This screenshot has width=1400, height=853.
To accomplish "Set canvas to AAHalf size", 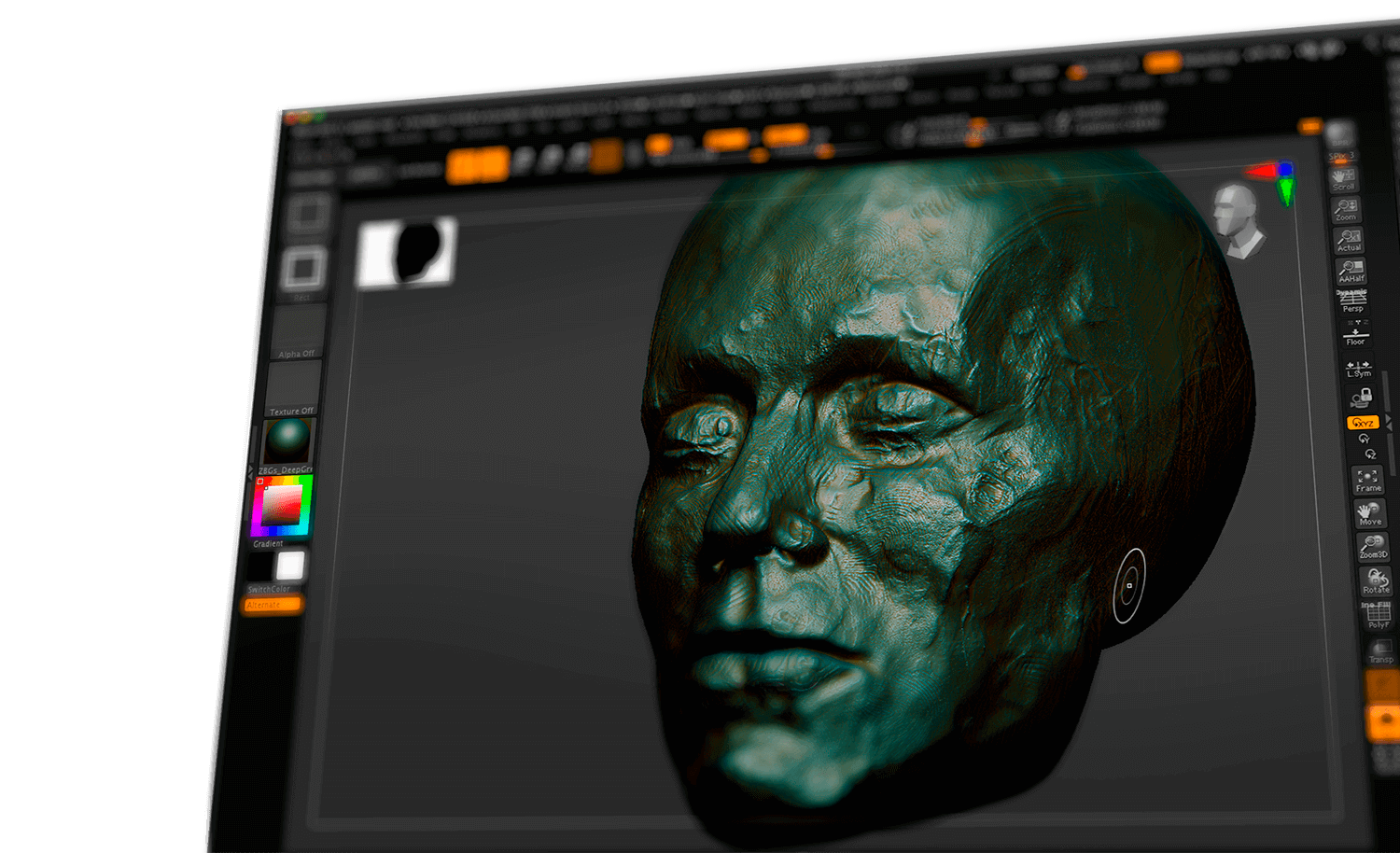I will [1351, 271].
